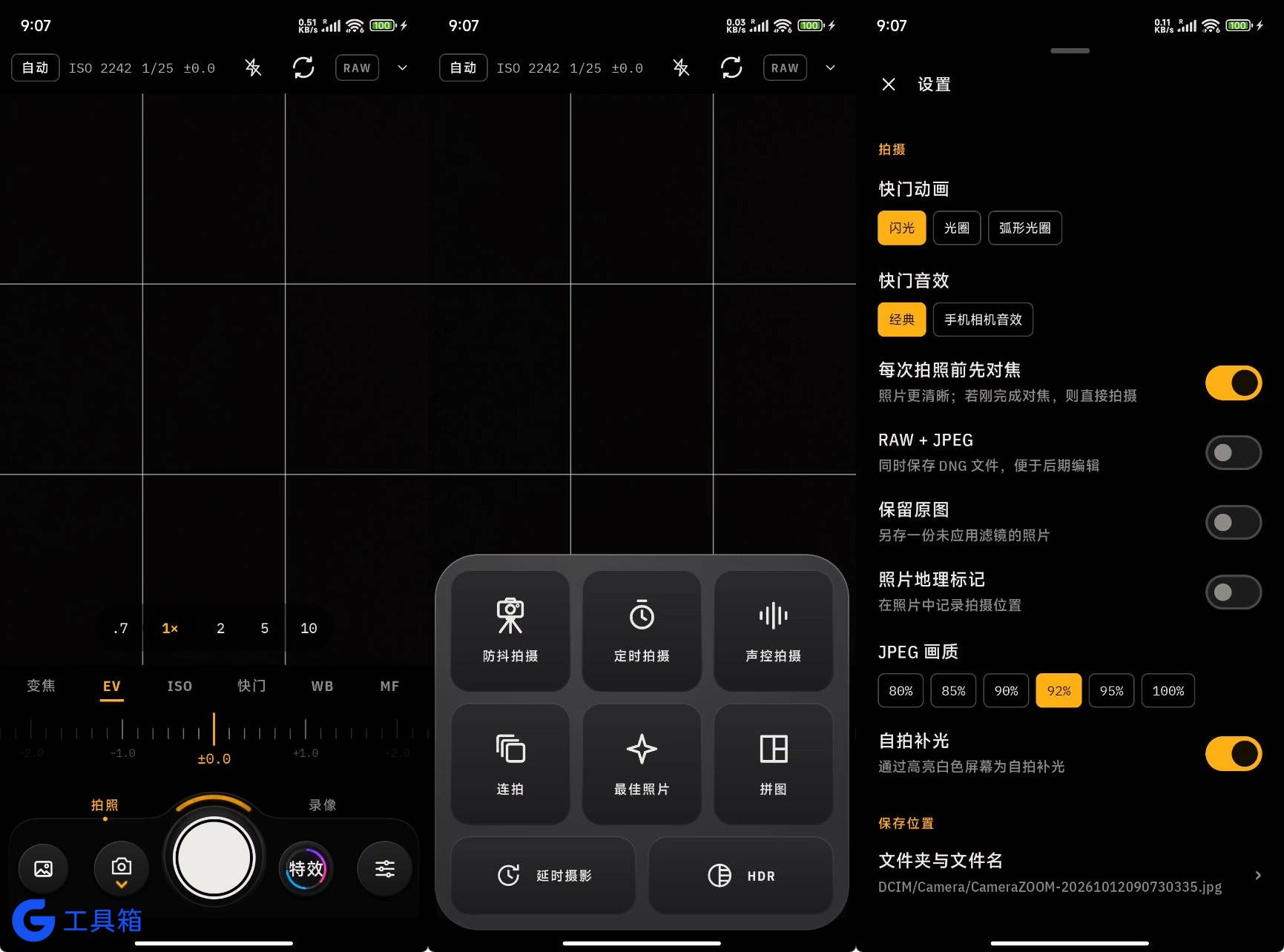Screen dimensions: 1284x952
Task: Enable RAW + JPEG switch
Action: click(1233, 452)
